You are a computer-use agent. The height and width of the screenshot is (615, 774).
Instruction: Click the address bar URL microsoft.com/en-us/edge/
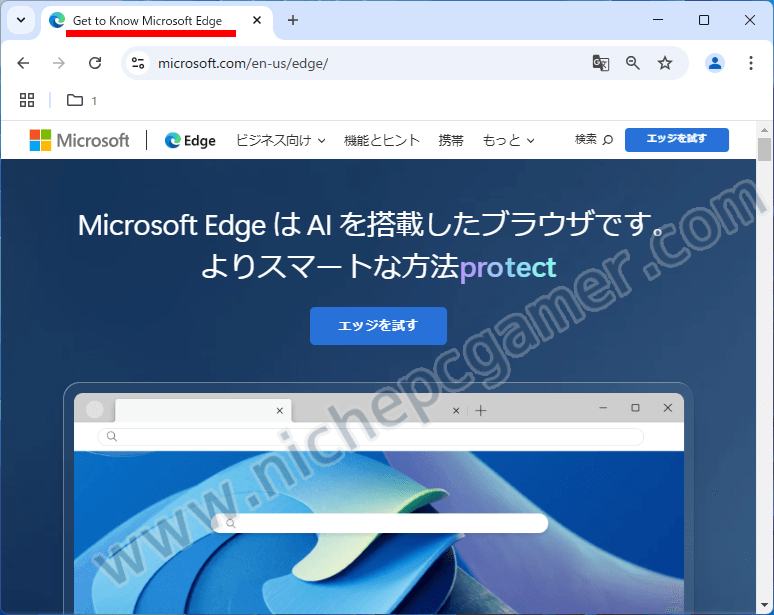point(243,64)
